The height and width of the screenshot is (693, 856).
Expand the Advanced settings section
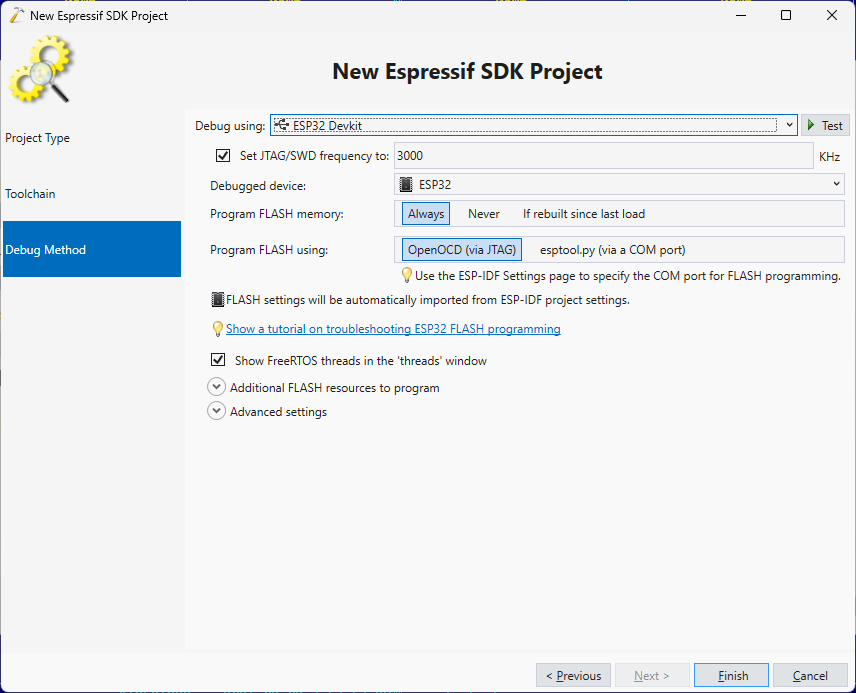(x=216, y=411)
